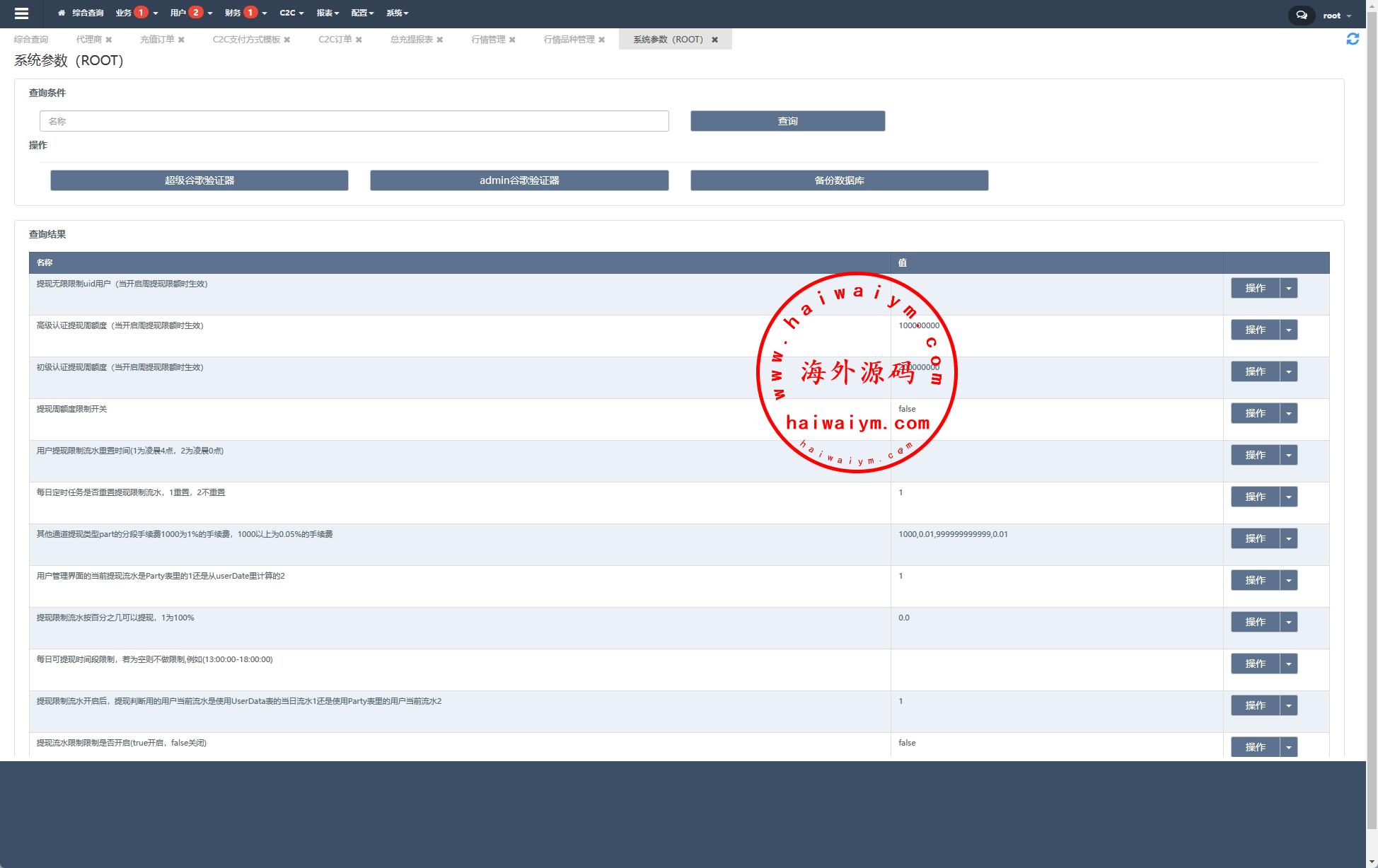Click 操作 button for 提现限制流水按百分之几 row
Viewport: 1378px width, 868px height.
pyautogui.click(x=1255, y=622)
